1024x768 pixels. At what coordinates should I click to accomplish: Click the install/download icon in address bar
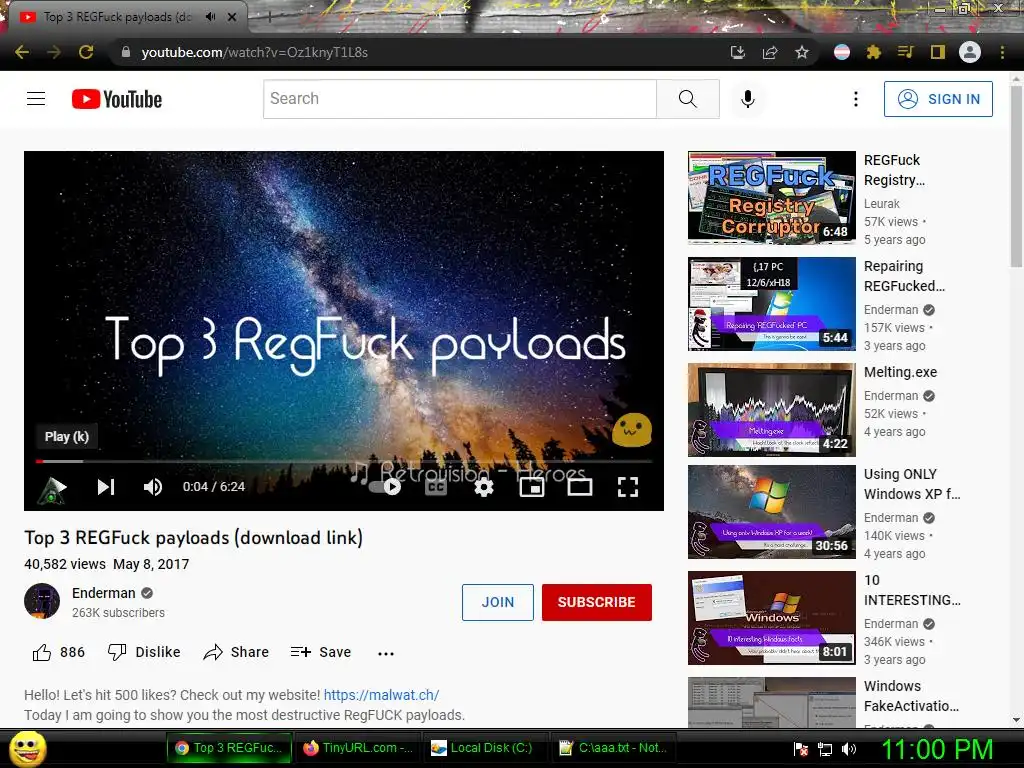[738, 52]
